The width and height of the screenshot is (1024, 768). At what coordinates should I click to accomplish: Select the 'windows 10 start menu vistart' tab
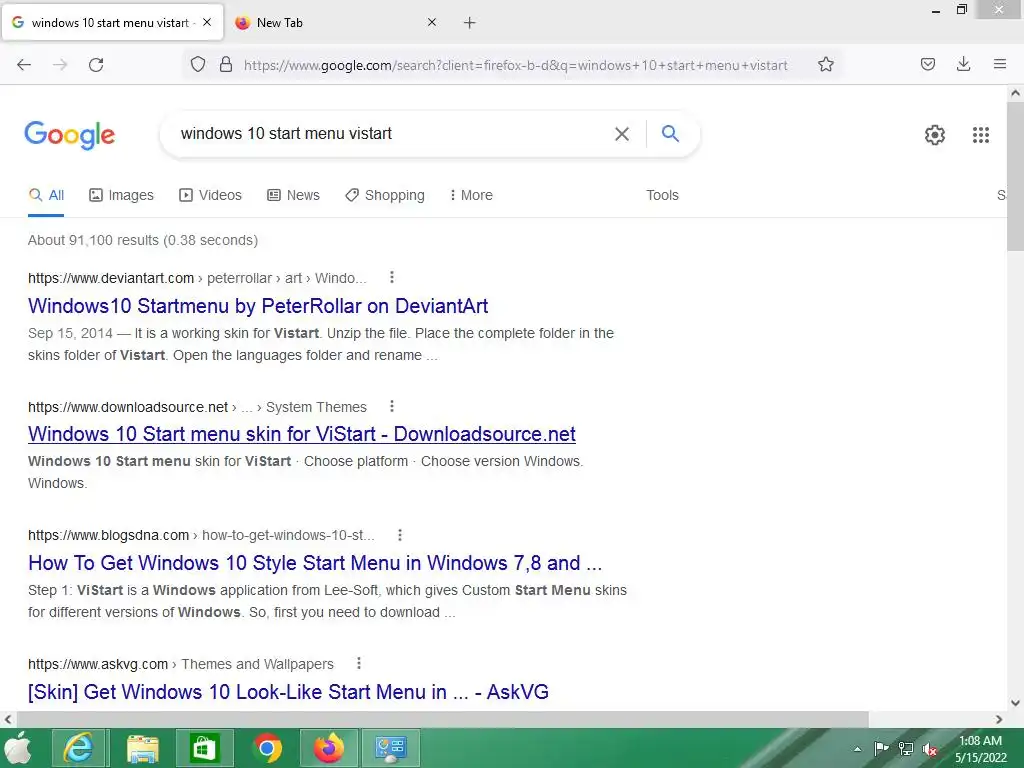(112, 23)
